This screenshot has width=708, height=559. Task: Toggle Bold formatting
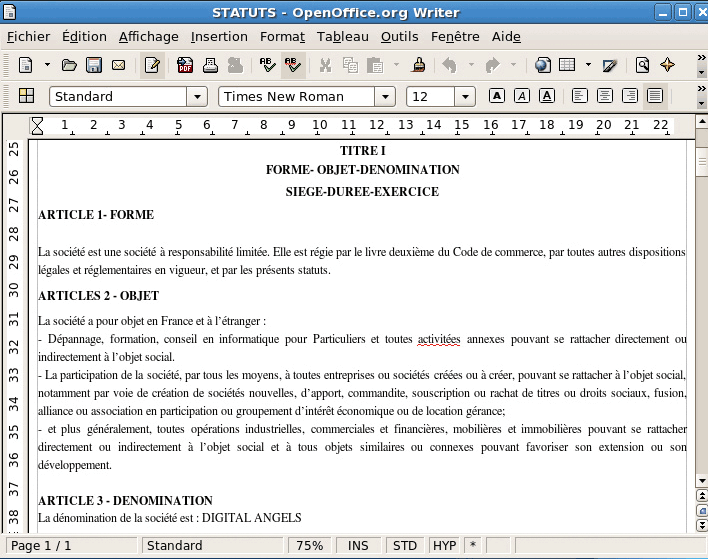tap(497, 96)
